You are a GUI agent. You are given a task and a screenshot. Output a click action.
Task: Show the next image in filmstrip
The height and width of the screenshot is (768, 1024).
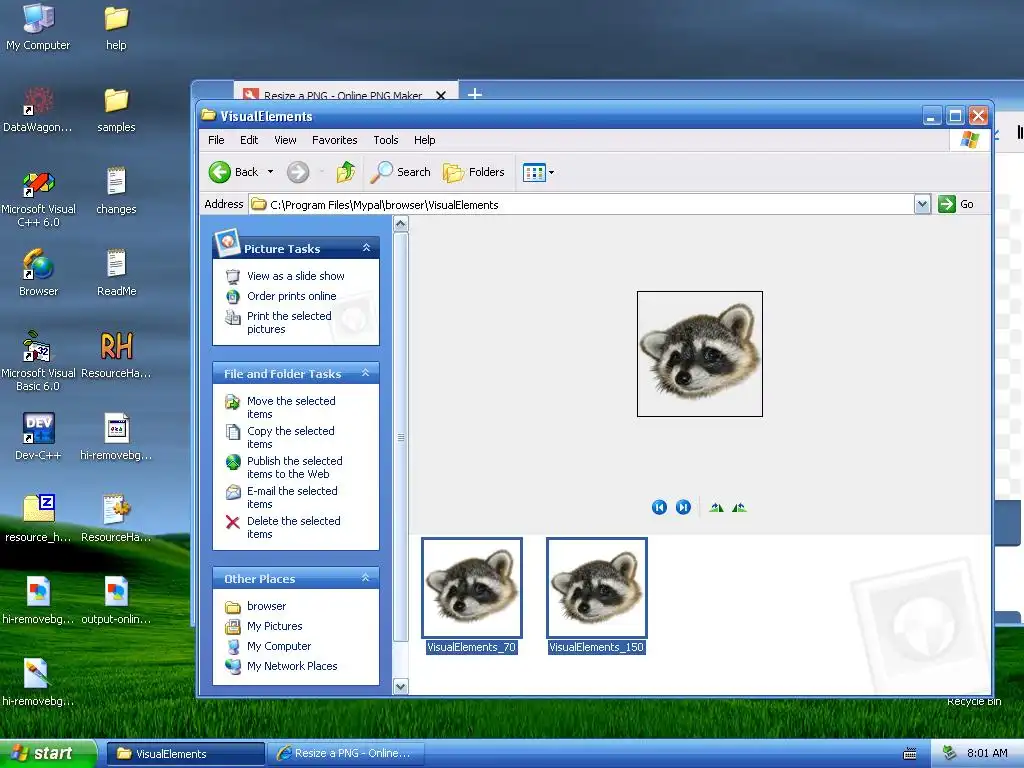683,507
